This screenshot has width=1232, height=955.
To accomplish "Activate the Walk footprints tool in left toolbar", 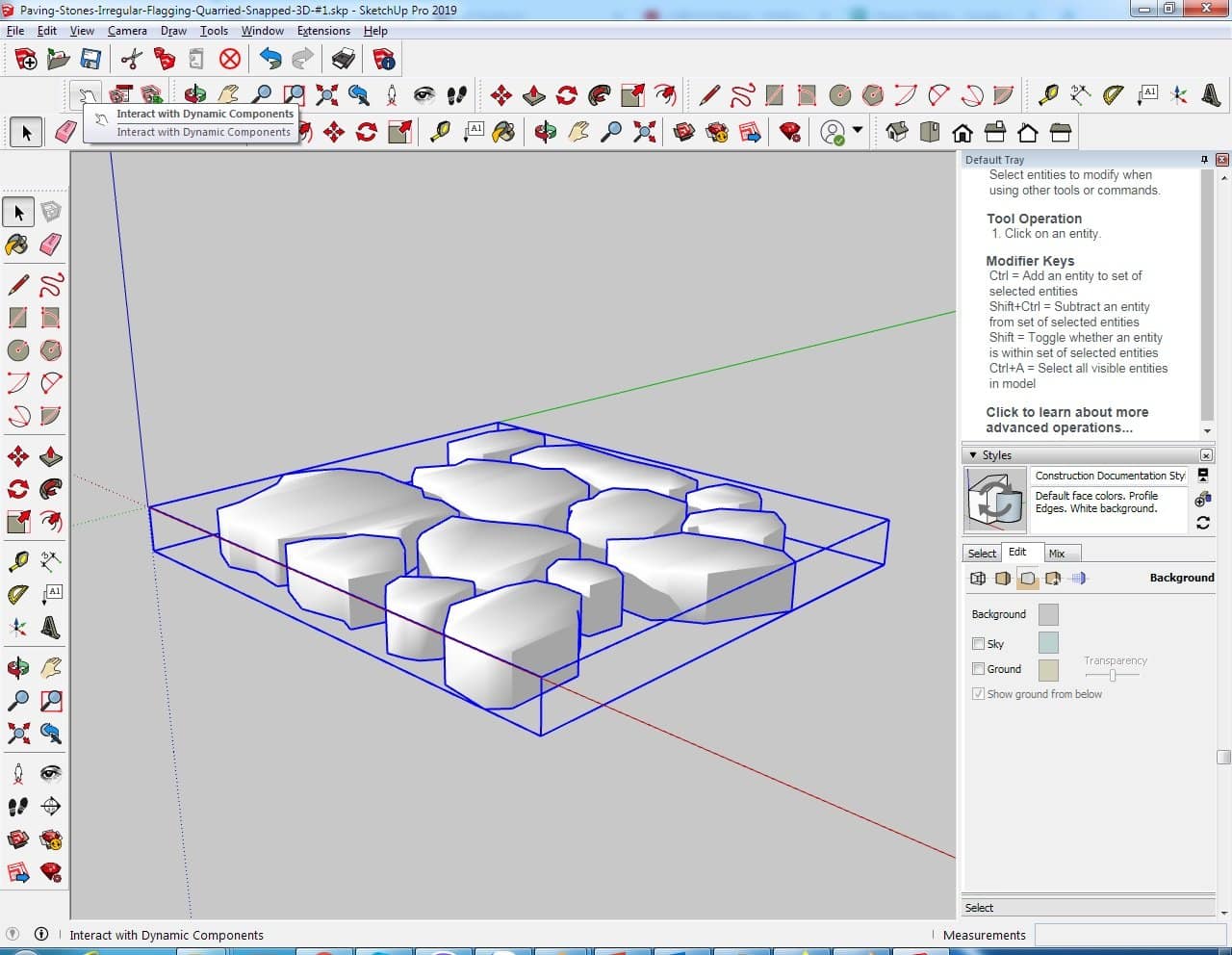I will (x=17, y=806).
